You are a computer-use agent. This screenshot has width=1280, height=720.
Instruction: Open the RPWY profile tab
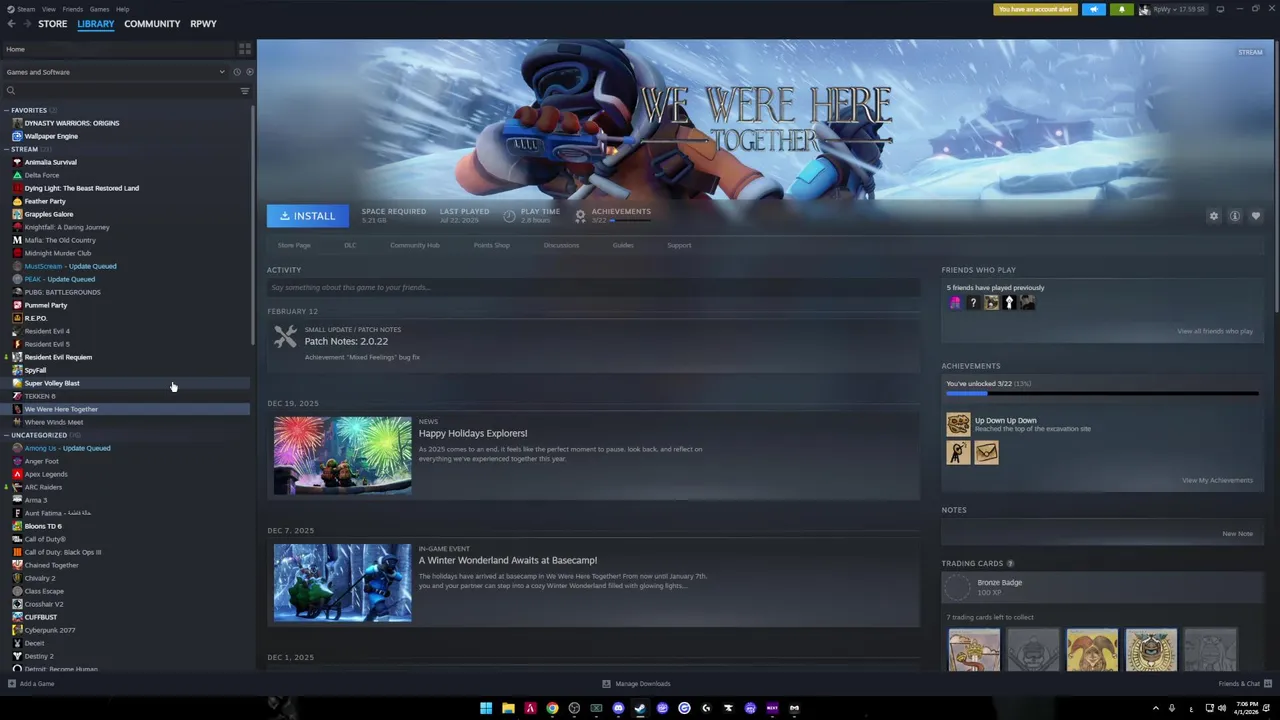(203, 24)
